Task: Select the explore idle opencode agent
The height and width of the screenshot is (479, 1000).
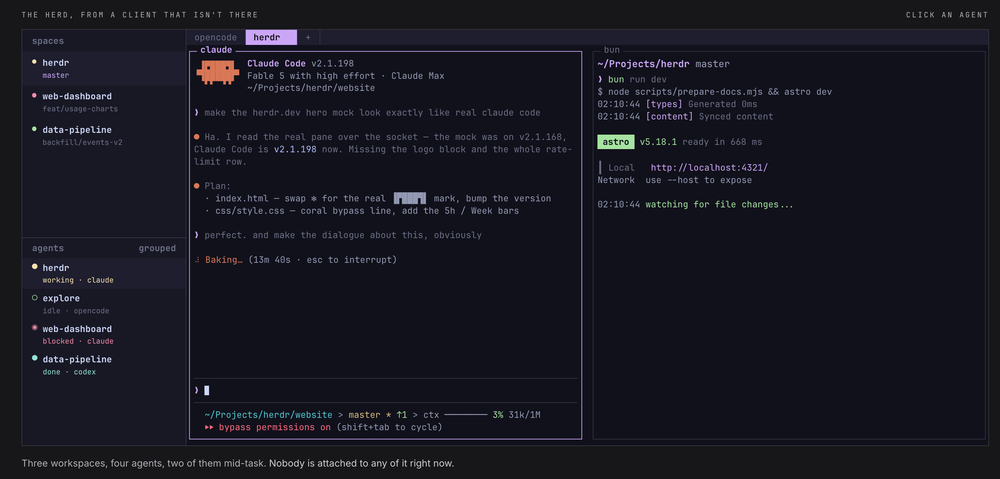Action: pyautogui.click(x=104, y=304)
